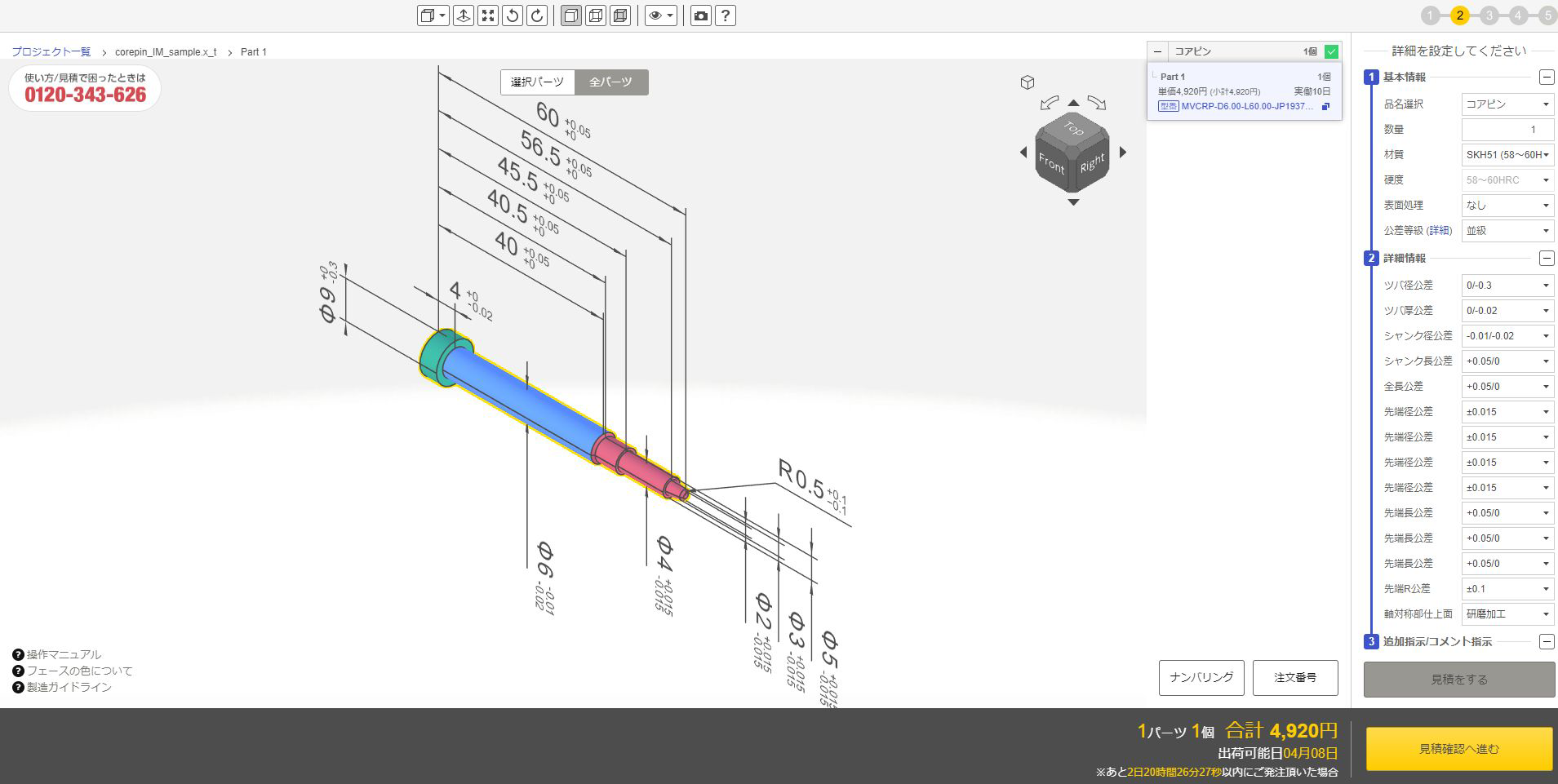Rotate view counterclockwise with the toolbar icon

pos(512,16)
